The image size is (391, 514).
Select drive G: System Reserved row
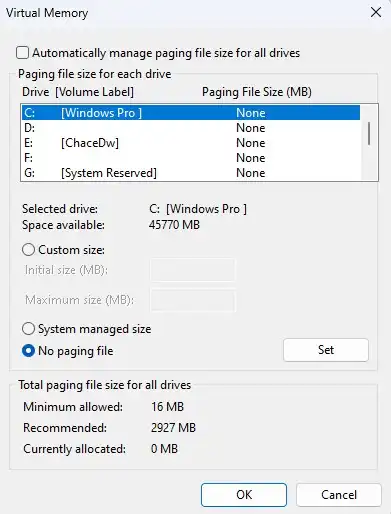[x=191, y=173]
